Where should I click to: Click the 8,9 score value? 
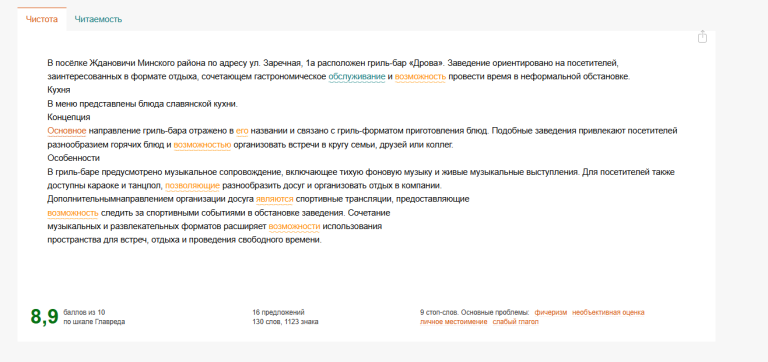point(45,317)
